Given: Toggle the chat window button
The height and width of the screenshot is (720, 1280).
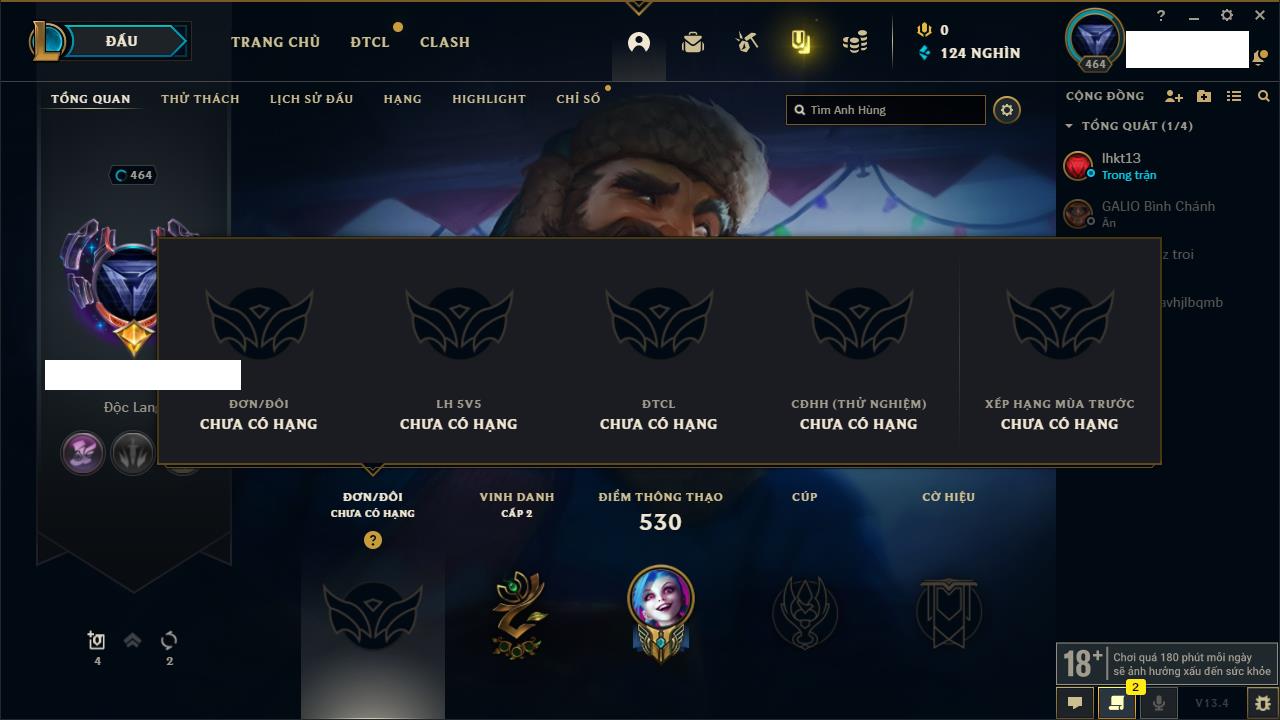Looking at the screenshot, I should pos(1075,703).
